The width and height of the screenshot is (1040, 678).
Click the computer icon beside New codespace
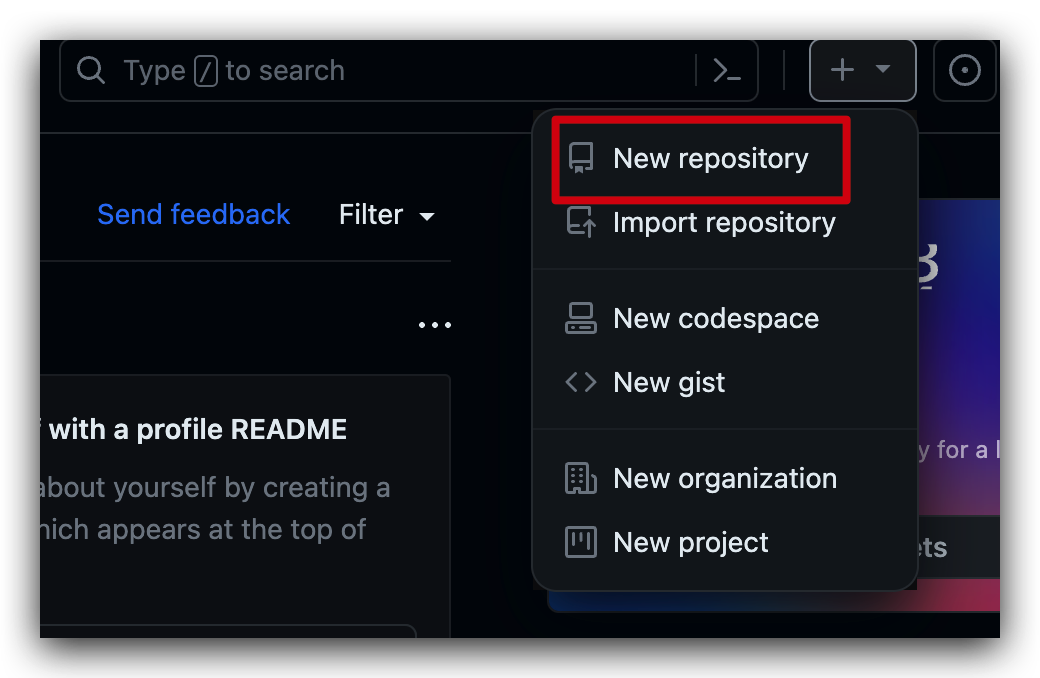click(x=580, y=318)
